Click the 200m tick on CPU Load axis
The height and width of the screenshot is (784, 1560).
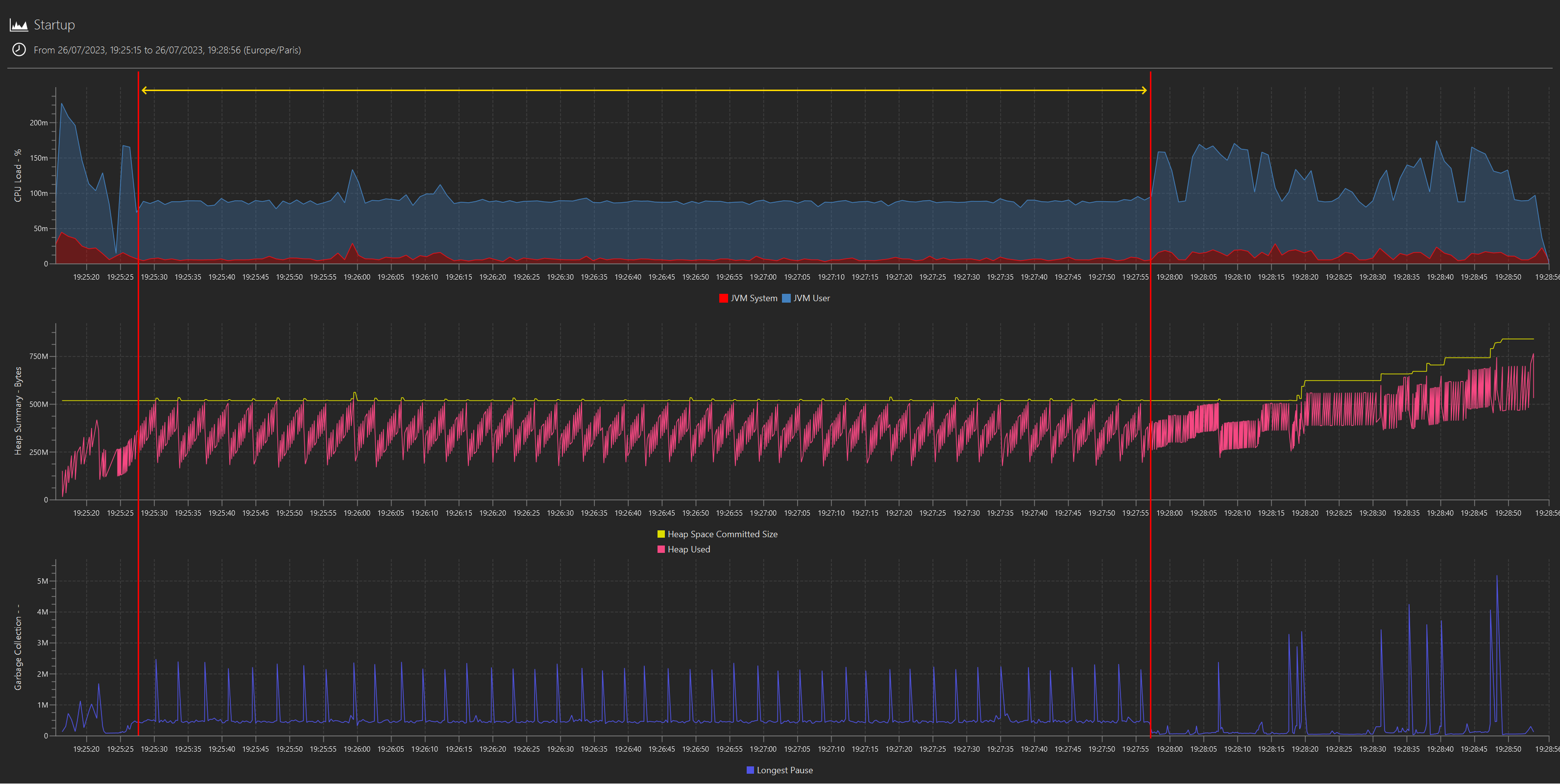pos(39,123)
